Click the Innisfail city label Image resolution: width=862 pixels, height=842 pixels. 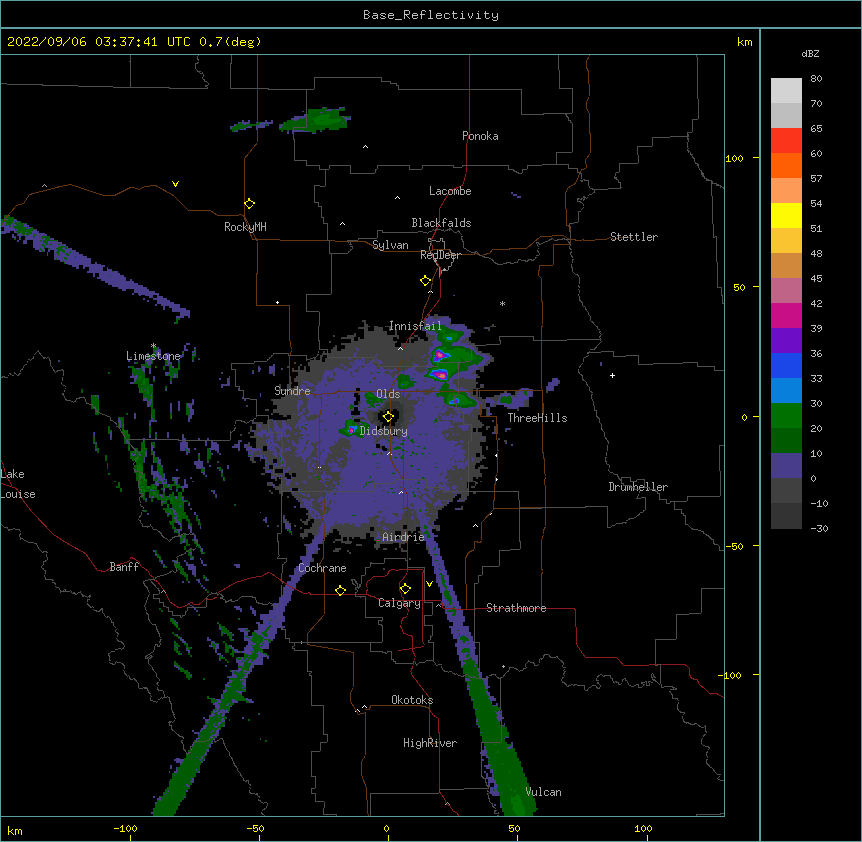(x=415, y=326)
